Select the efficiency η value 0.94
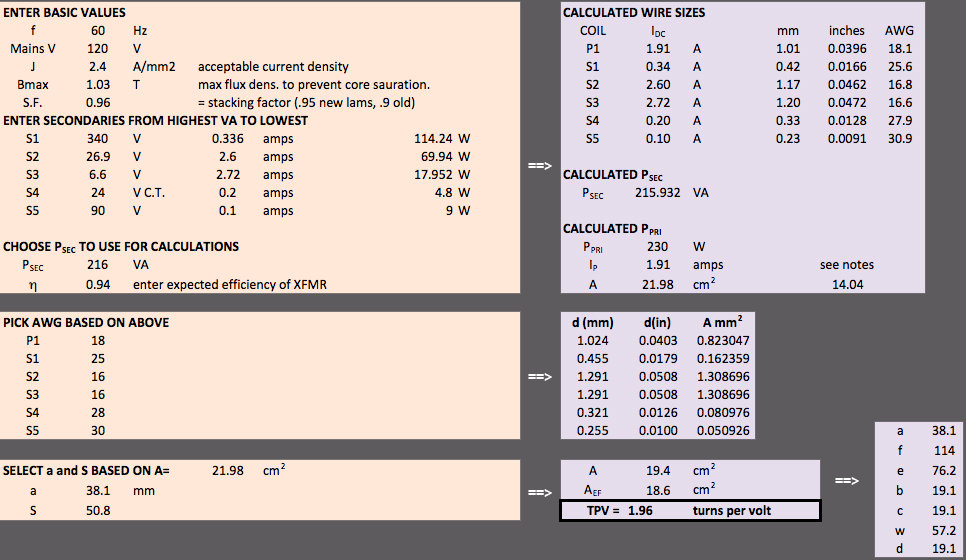The image size is (966, 560). [98, 285]
